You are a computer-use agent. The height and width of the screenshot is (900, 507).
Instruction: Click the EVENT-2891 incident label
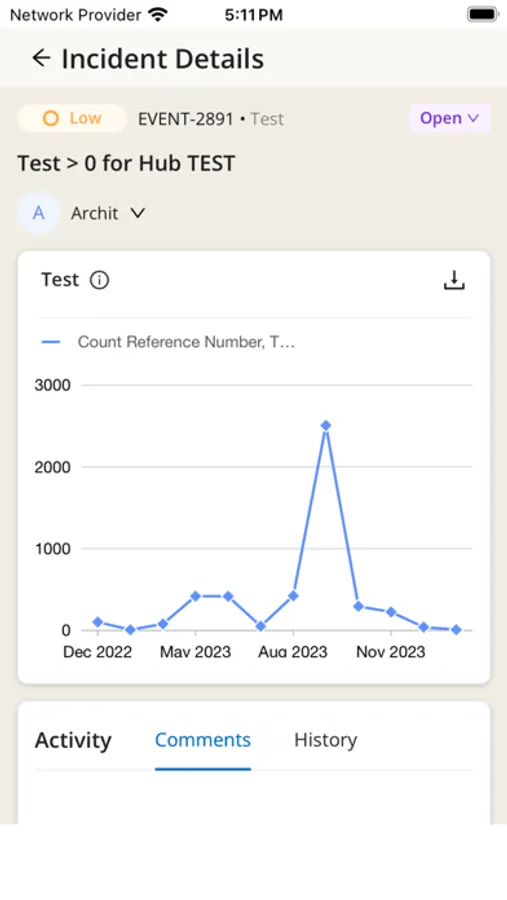185,119
